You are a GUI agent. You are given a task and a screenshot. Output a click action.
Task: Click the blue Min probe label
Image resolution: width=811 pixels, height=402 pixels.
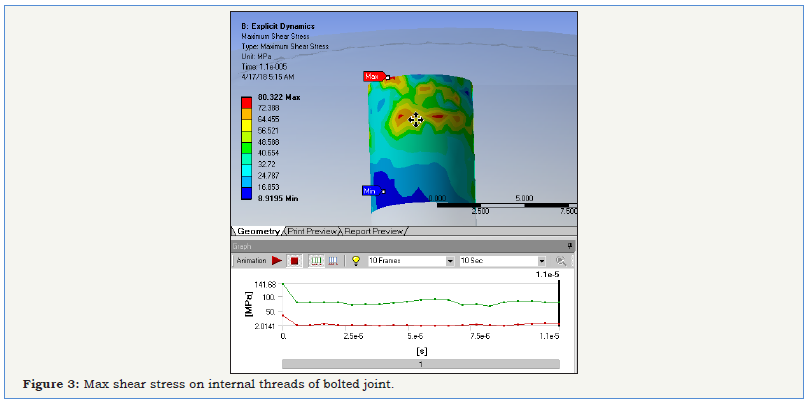[x=369, y=190]
